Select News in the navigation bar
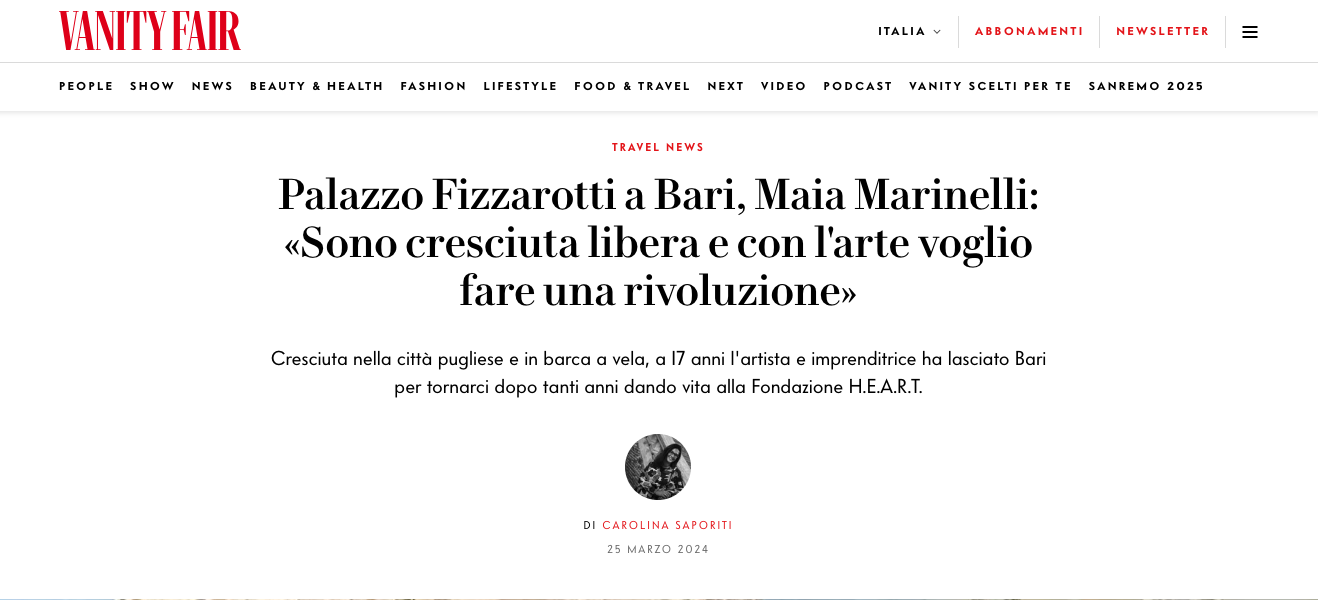Image resolution: width=1318 pixels, height=600 pixels. click(212, 87)
